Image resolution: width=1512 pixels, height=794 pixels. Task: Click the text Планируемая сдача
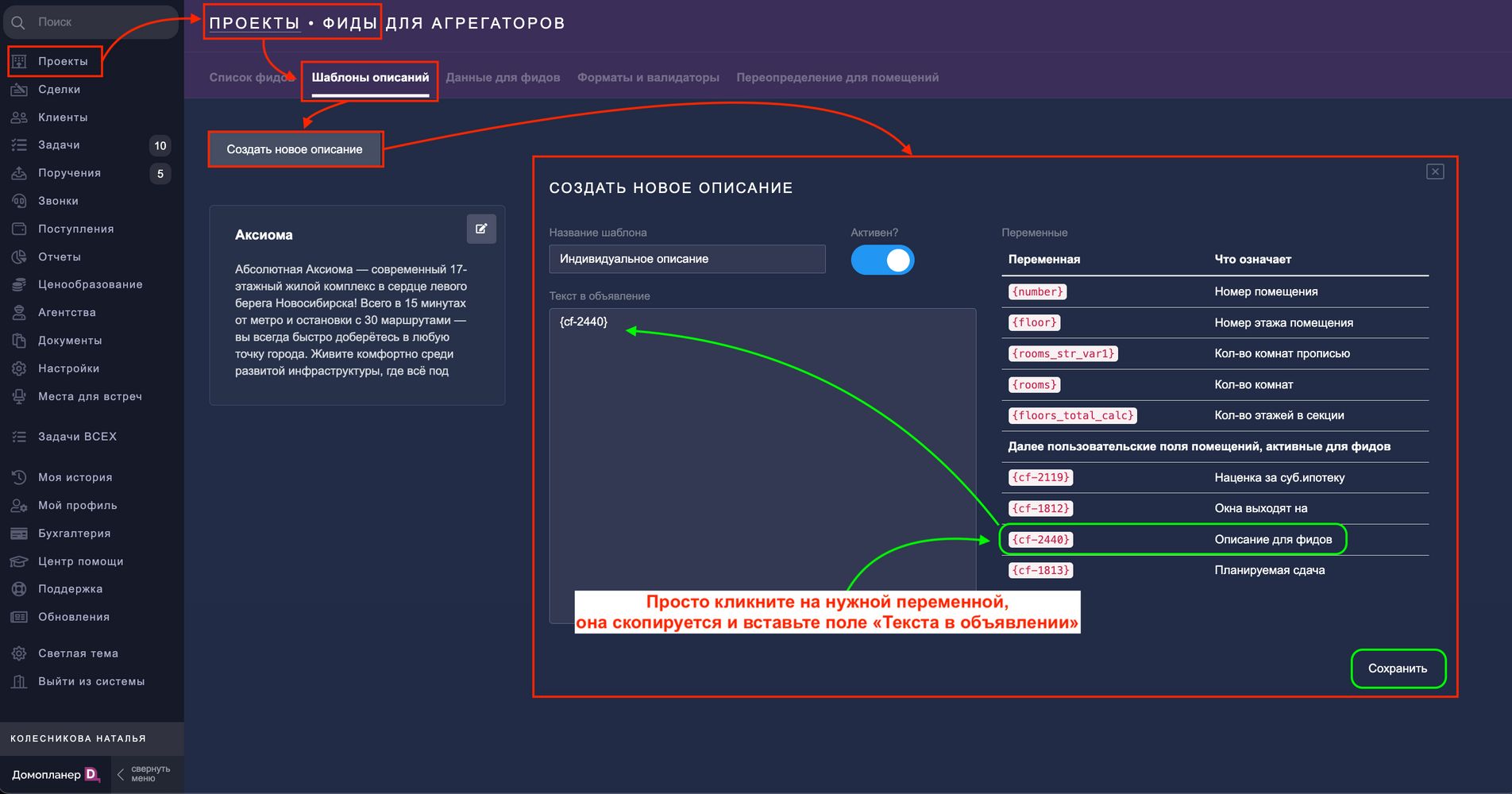pos(1269,570)
